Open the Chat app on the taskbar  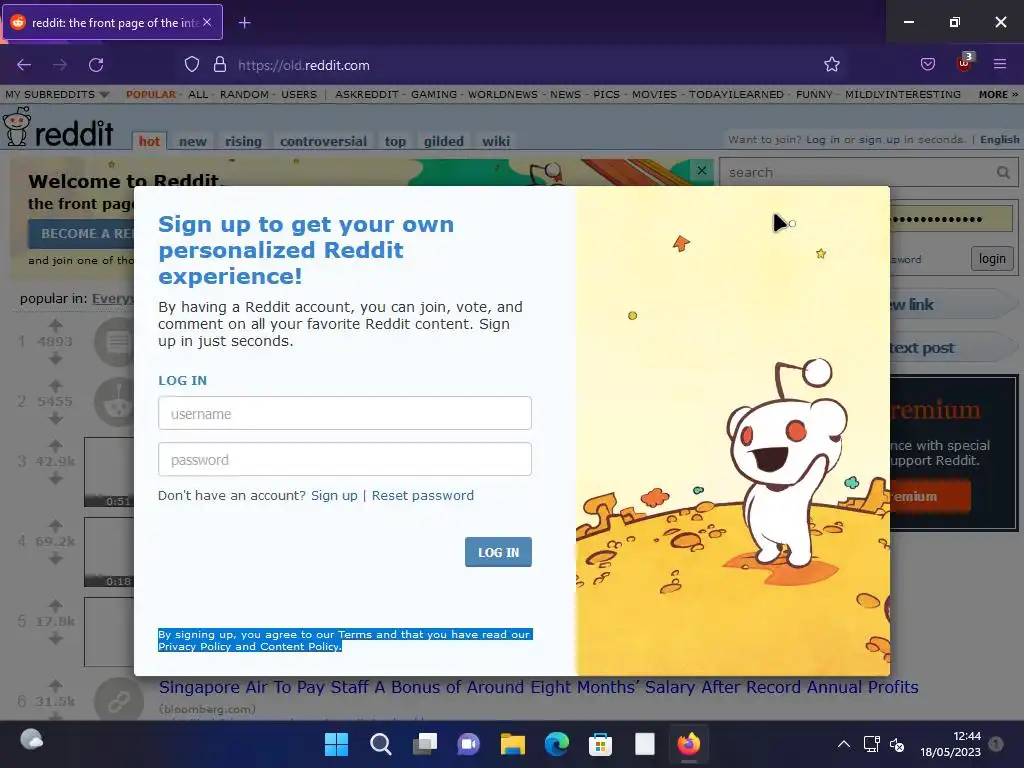point(468,744)
